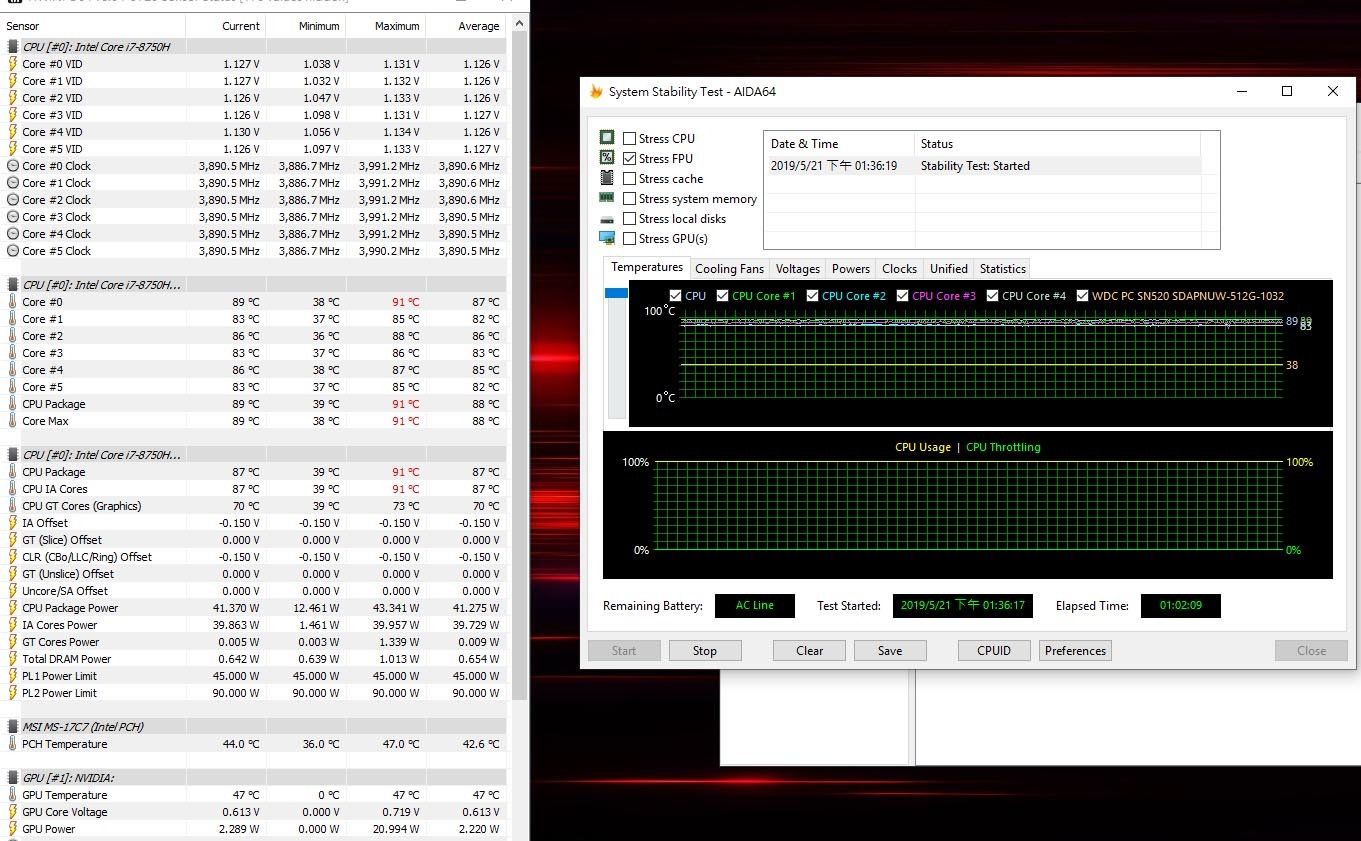Click the RAM module icon beside Stress system memory

[x=606, y=198]
